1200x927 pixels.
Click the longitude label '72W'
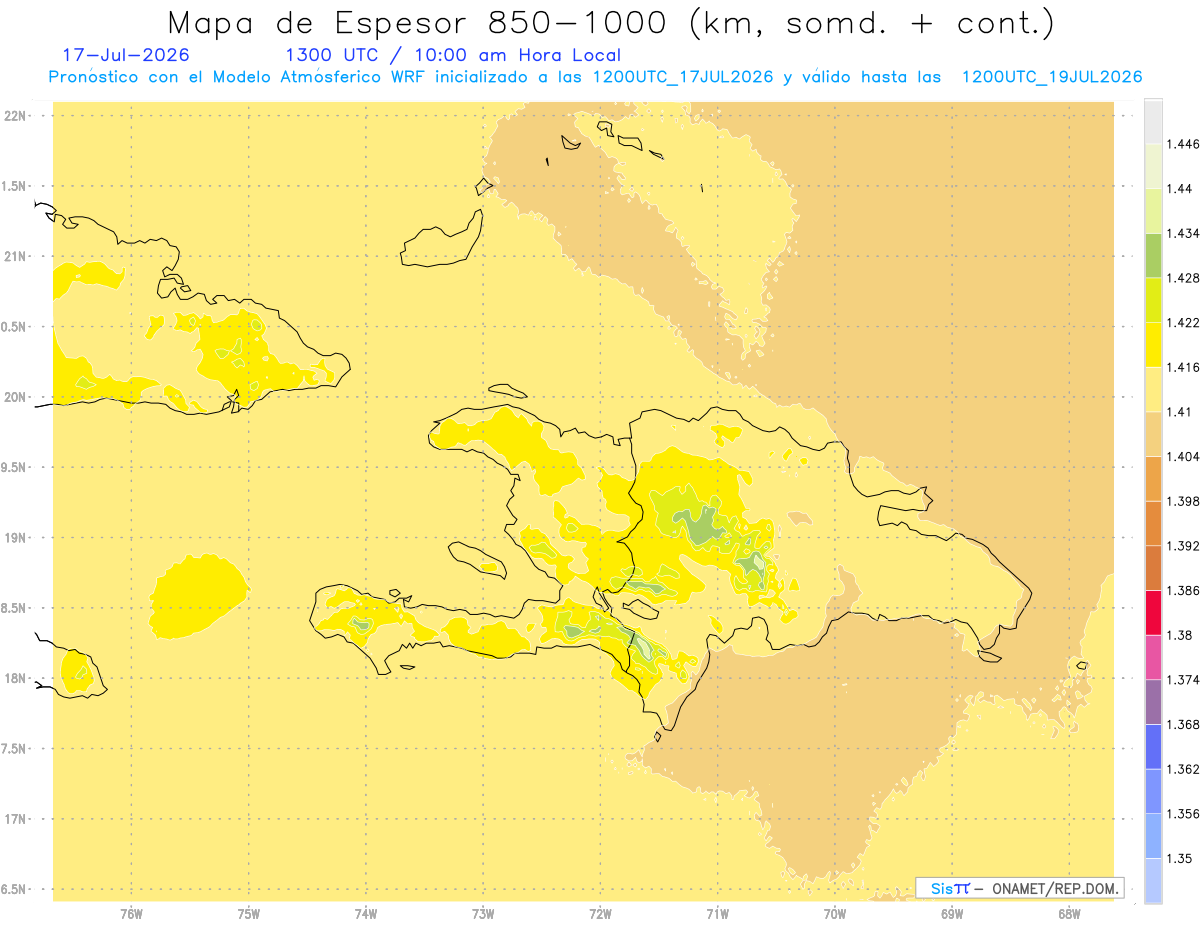click(600, 913)
